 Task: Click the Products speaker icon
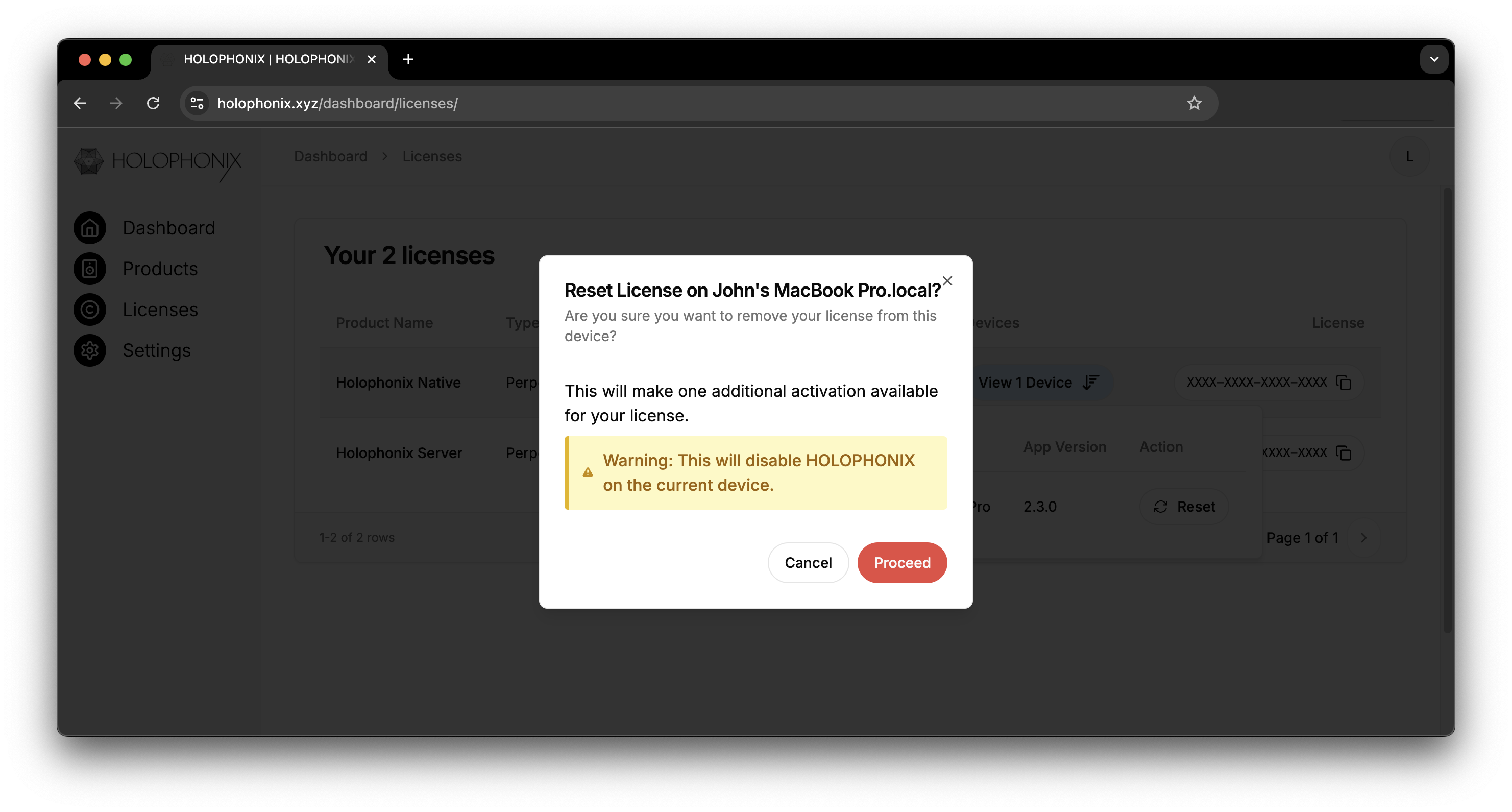coord(90,269)
